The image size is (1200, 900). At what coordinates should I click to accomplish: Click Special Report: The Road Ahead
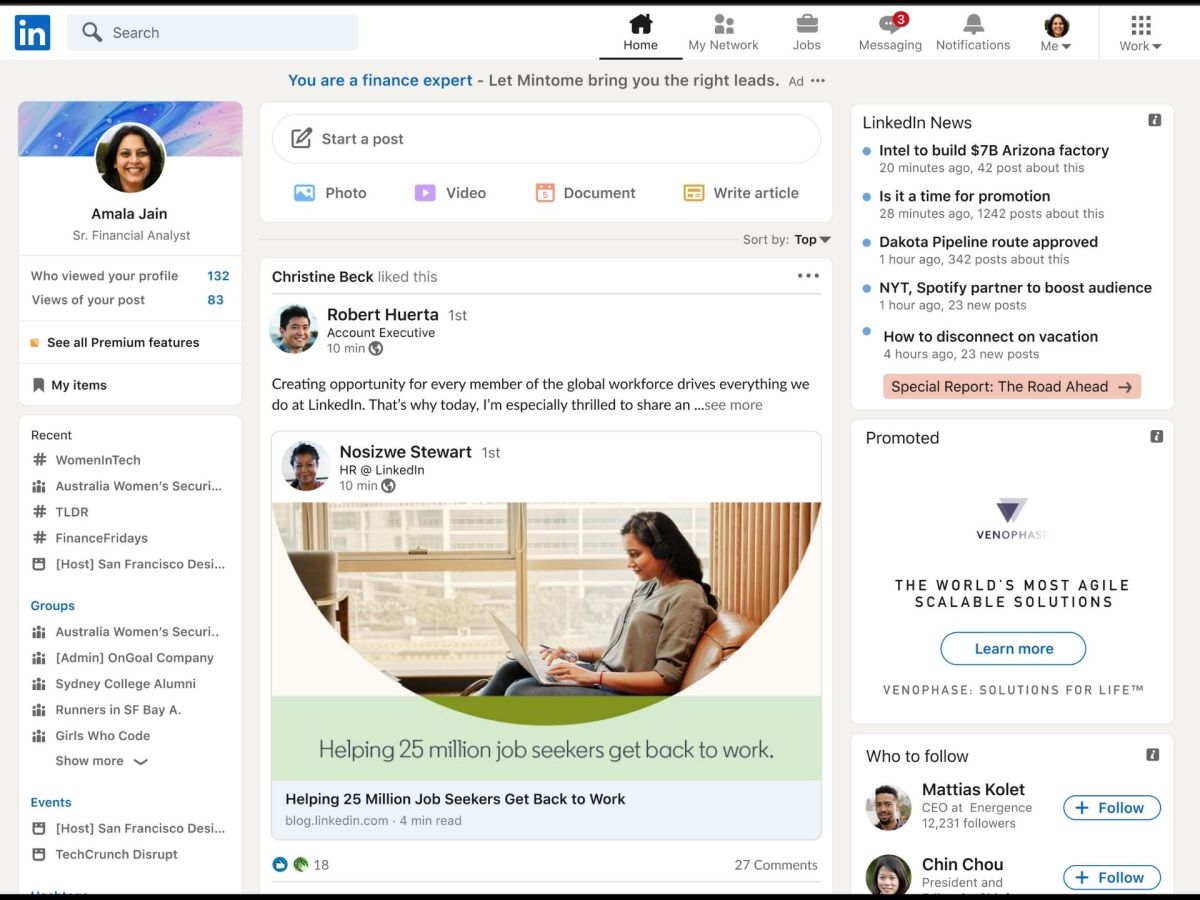tap(1012, 387)
